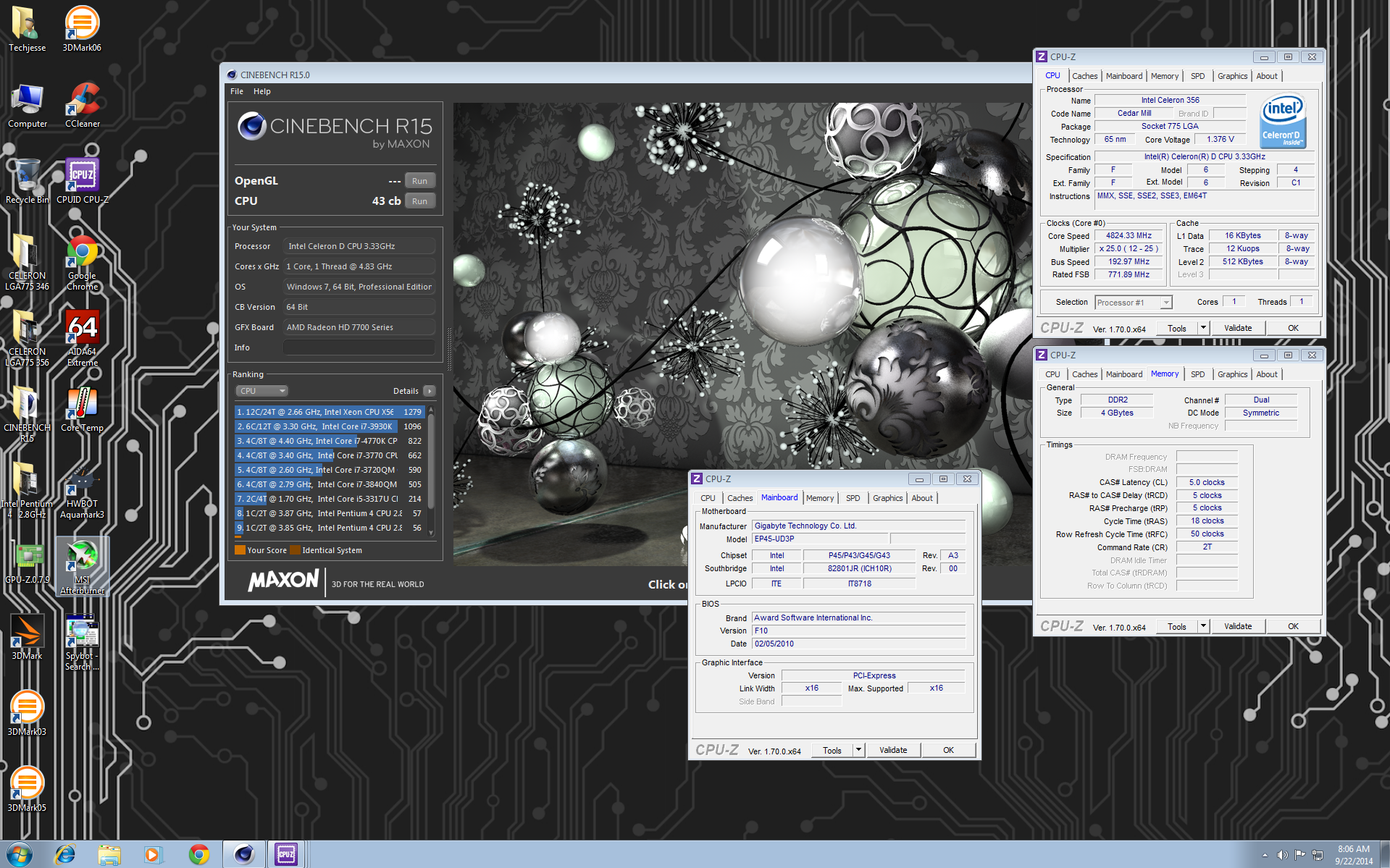Viewport: 1390px width, 868px height.
Task: Switch to the CPU-Z taskbar button
Action: click(x=287, y=854)
